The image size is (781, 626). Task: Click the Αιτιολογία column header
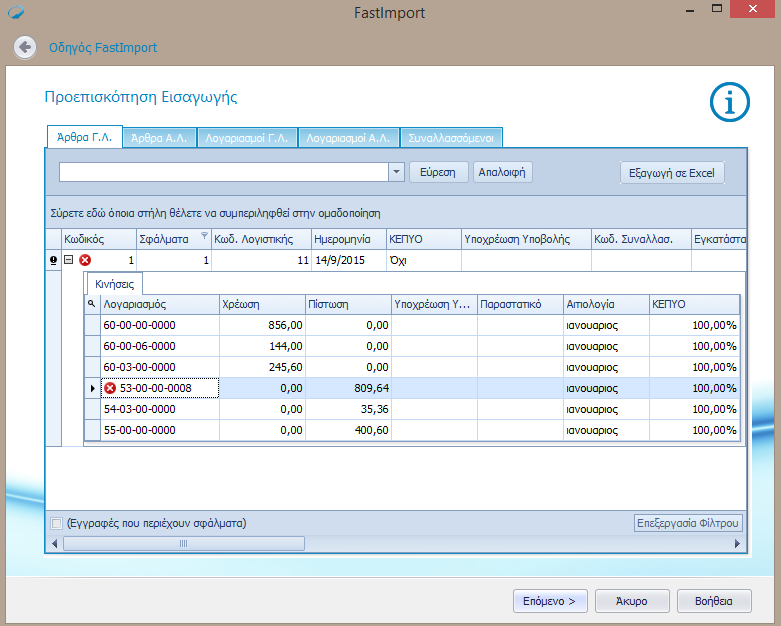[x=606, y=304]
